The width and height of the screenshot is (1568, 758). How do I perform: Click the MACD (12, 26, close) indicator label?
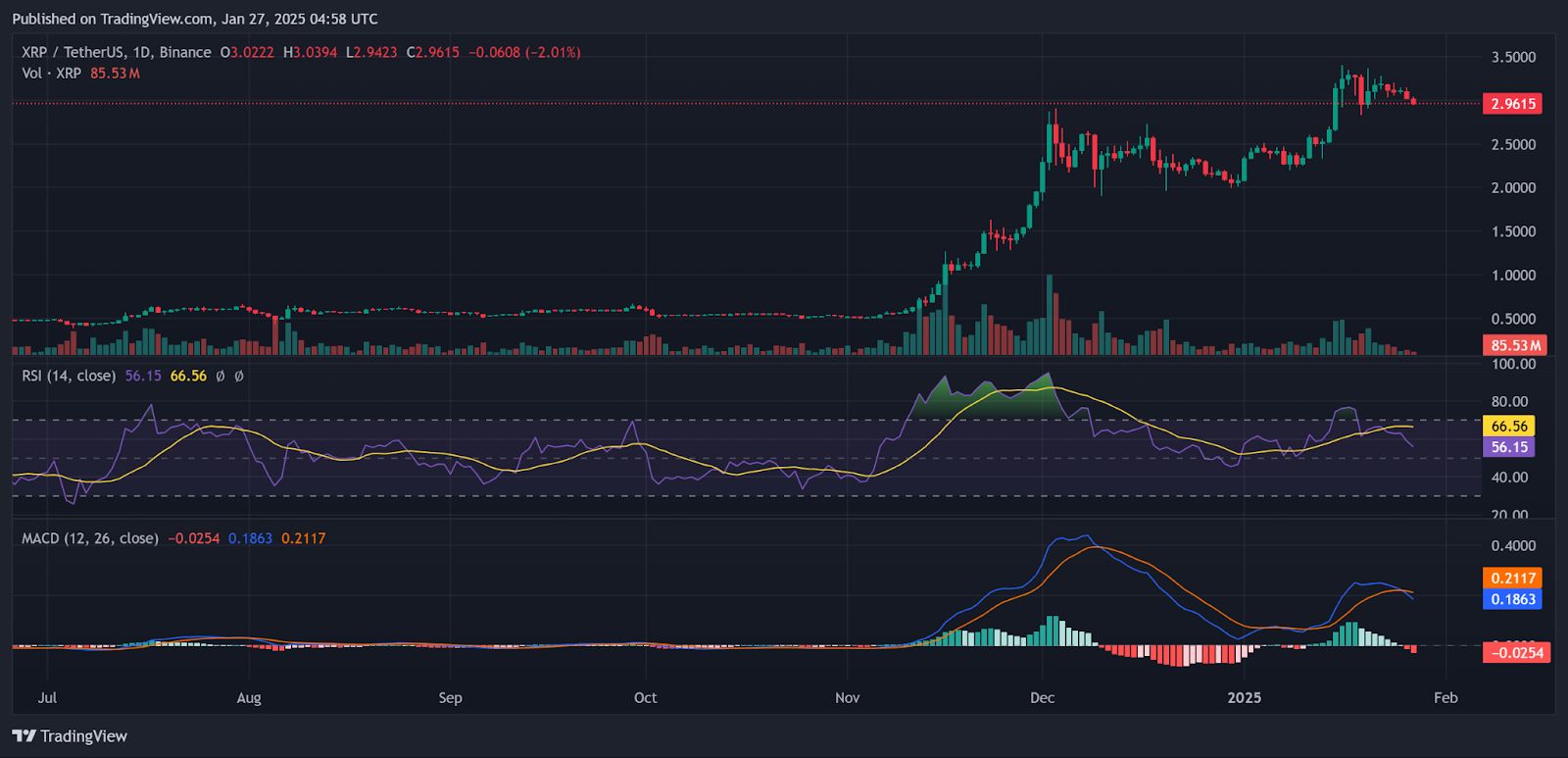pos(90,538)
